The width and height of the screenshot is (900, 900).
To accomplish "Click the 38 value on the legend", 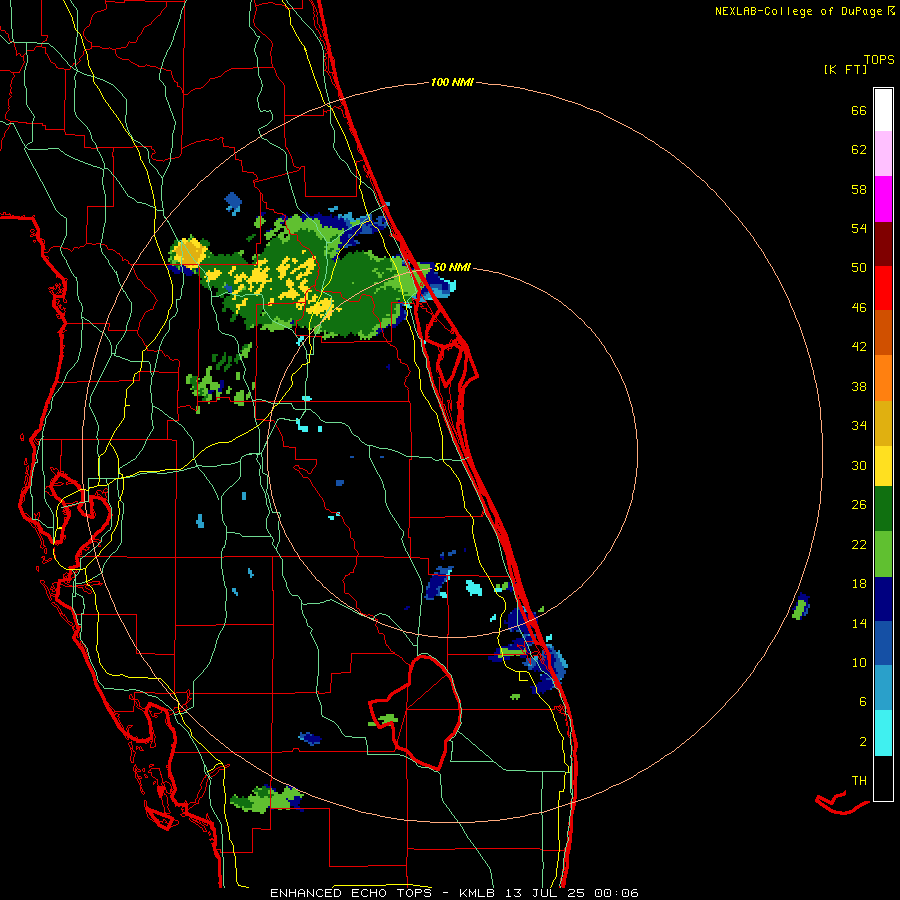I will coord(859,386).
